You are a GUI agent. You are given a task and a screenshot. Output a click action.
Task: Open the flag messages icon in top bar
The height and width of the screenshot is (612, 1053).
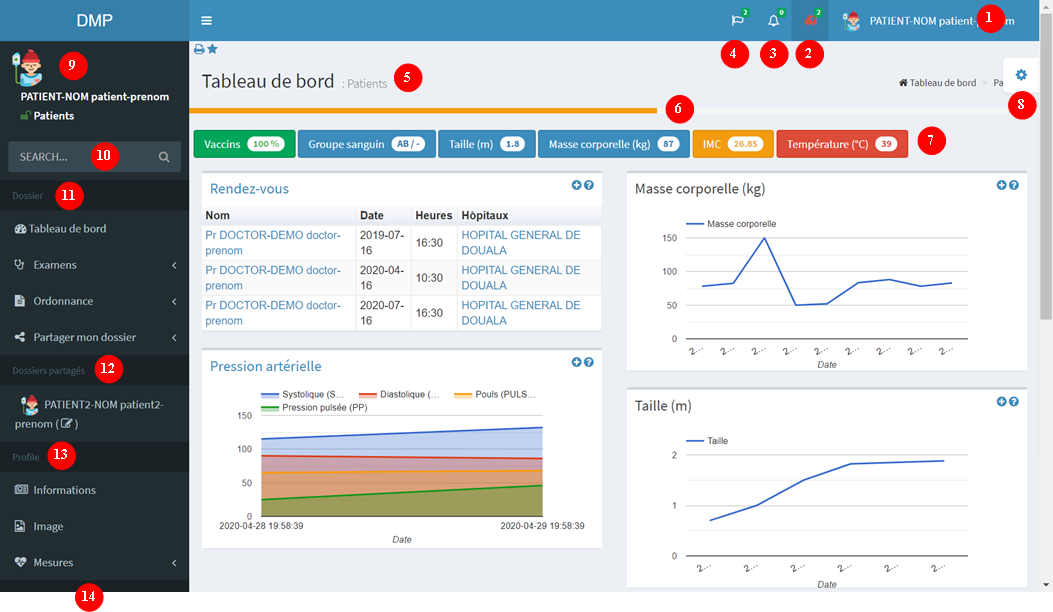[x=737, y=20]
